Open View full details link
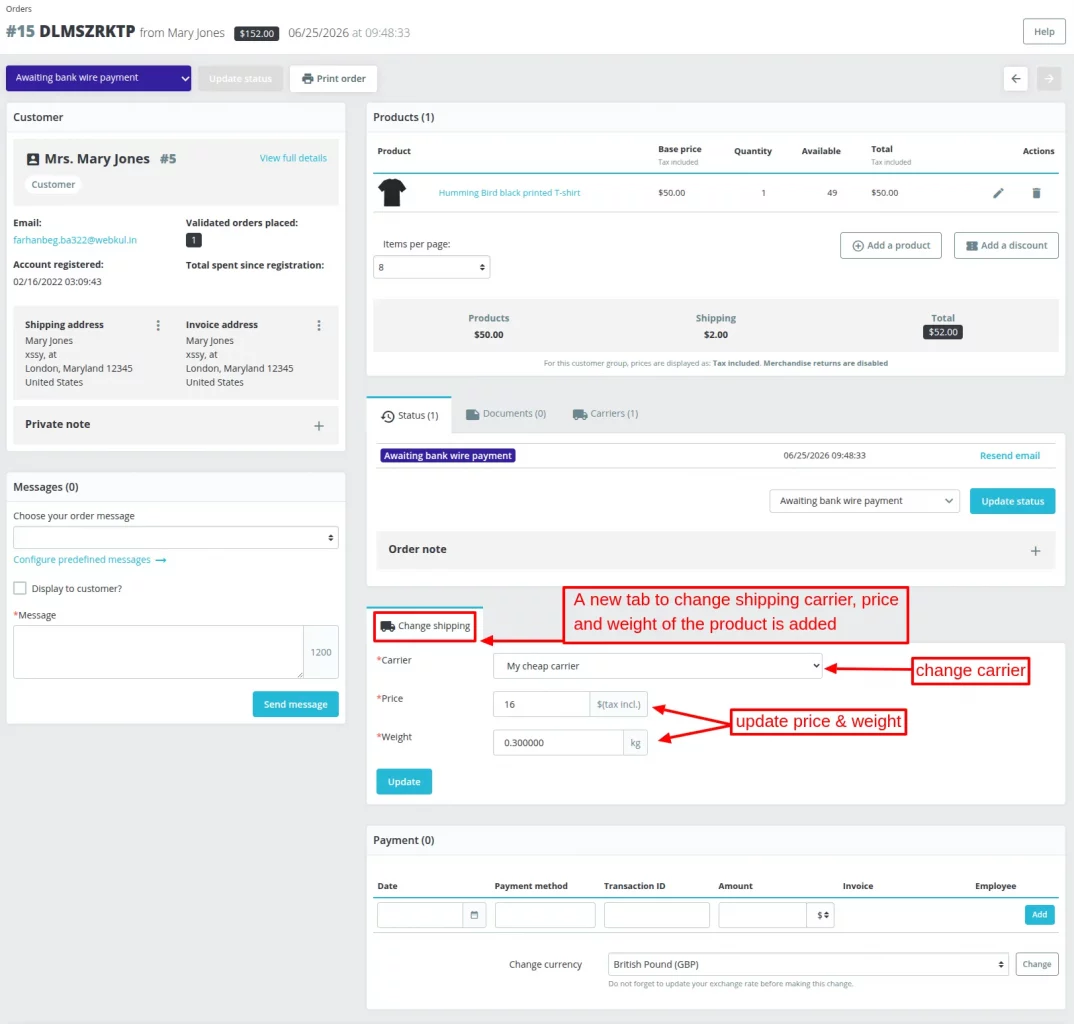This screenshot has width=1074, height=1024. coord(293,158)
